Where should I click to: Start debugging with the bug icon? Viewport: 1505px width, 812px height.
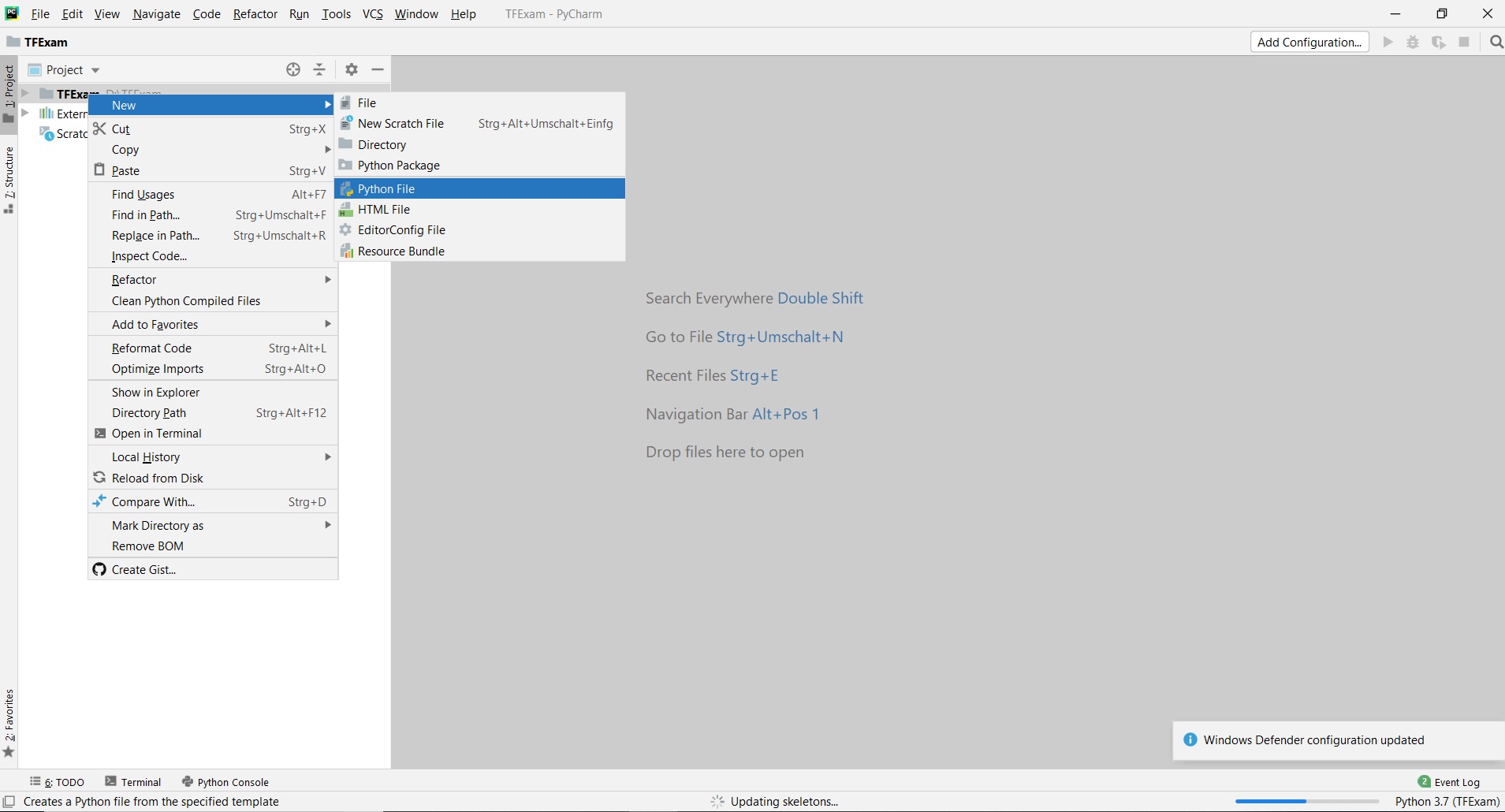1413,42
